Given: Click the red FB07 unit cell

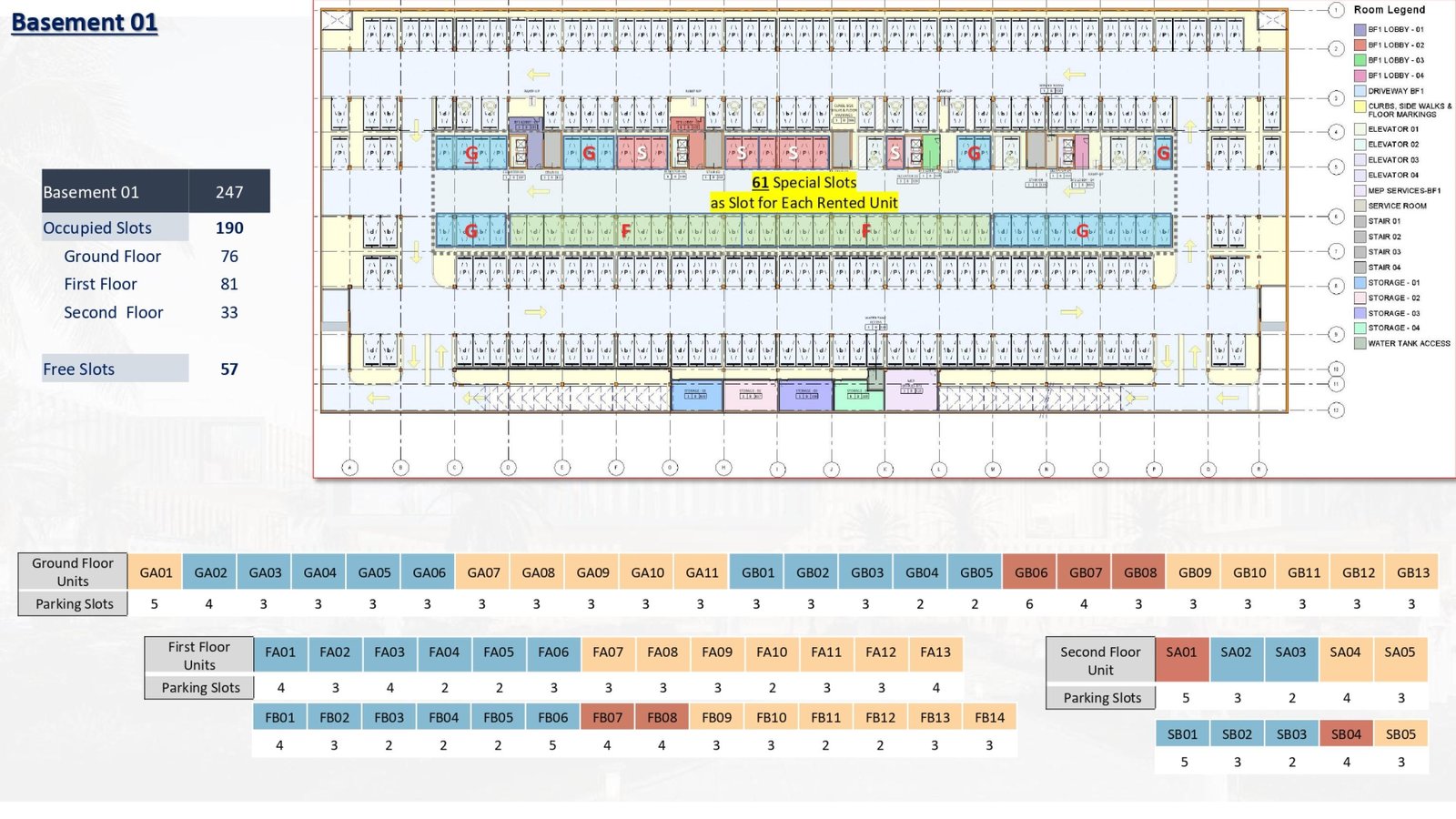Looking at the screenshot, I should coord(607,717).
